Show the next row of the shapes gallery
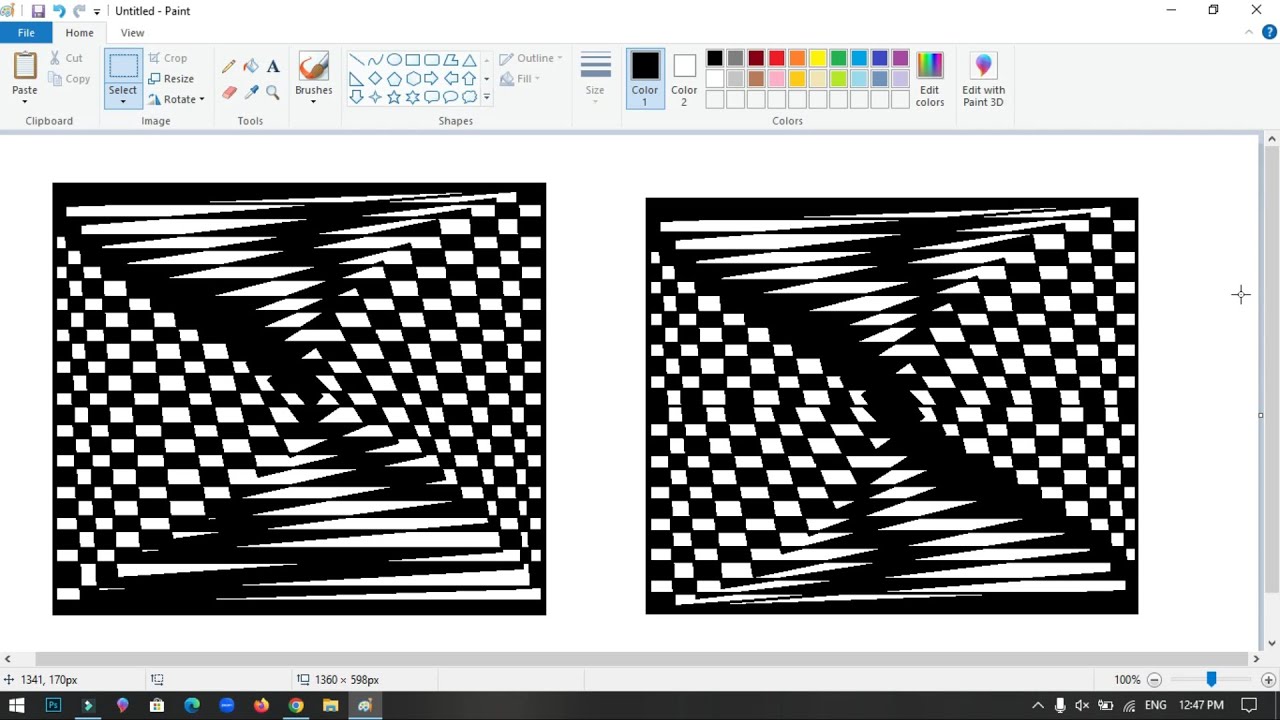 point(487,78)
